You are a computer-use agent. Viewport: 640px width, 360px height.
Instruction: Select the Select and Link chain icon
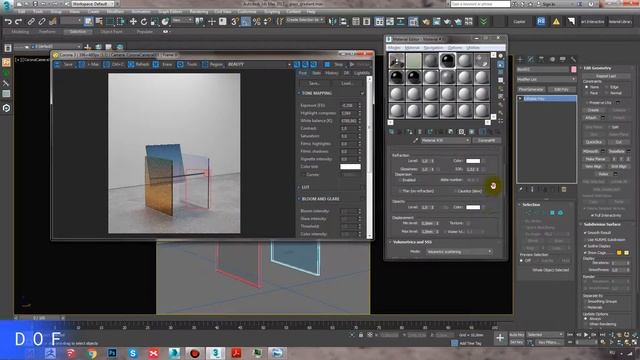pos(31,22)
